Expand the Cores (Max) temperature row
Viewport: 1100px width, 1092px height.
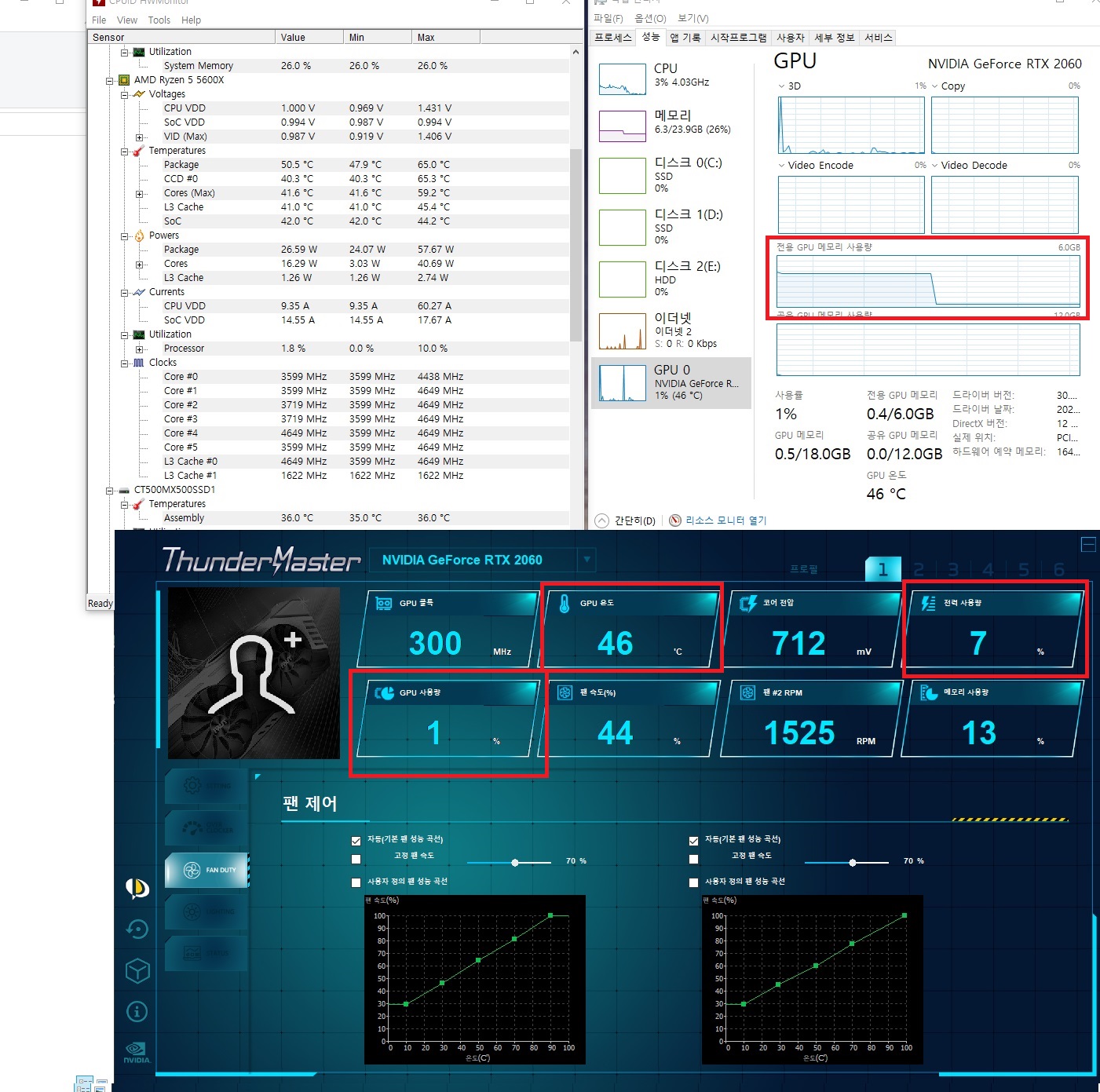[x=140, y=193]
